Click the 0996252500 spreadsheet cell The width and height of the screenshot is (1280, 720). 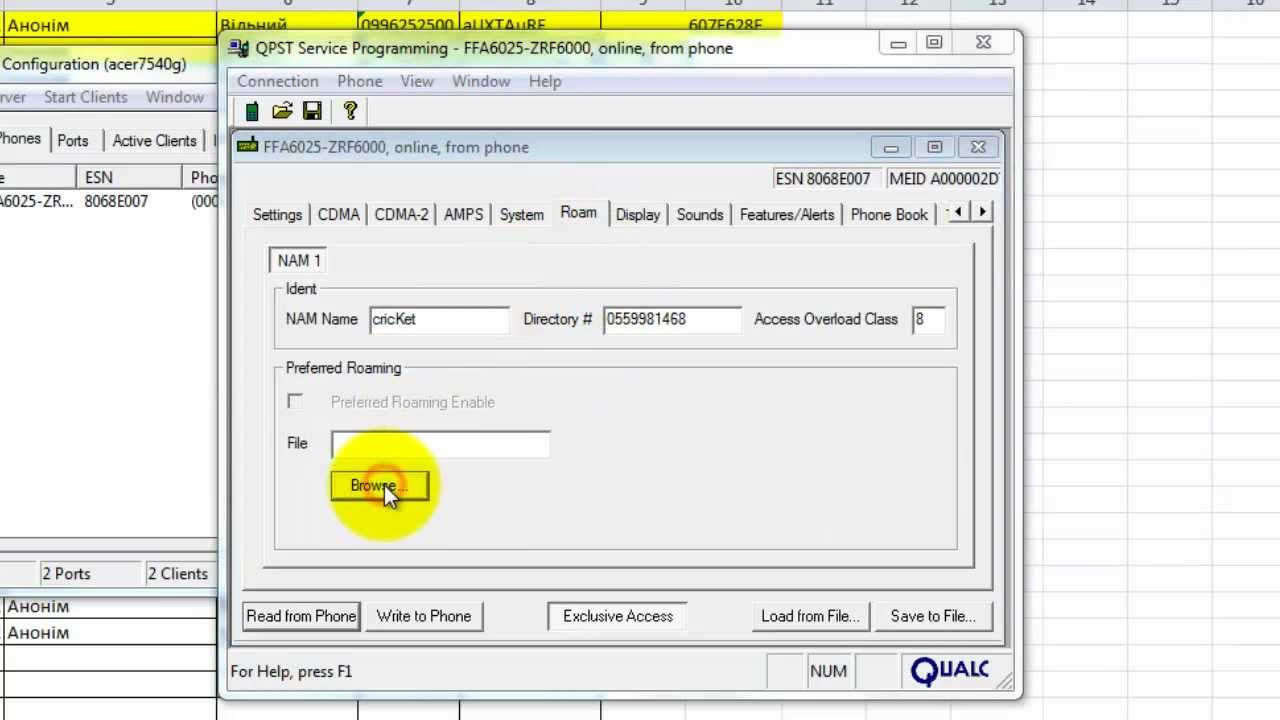(x=408, y=25)
